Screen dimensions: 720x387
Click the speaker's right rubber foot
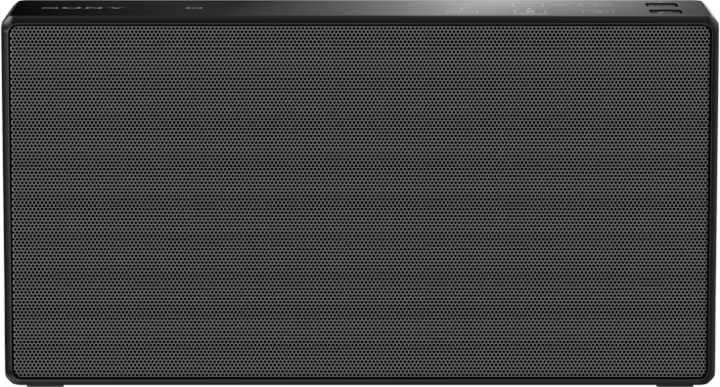click(674, 385)
